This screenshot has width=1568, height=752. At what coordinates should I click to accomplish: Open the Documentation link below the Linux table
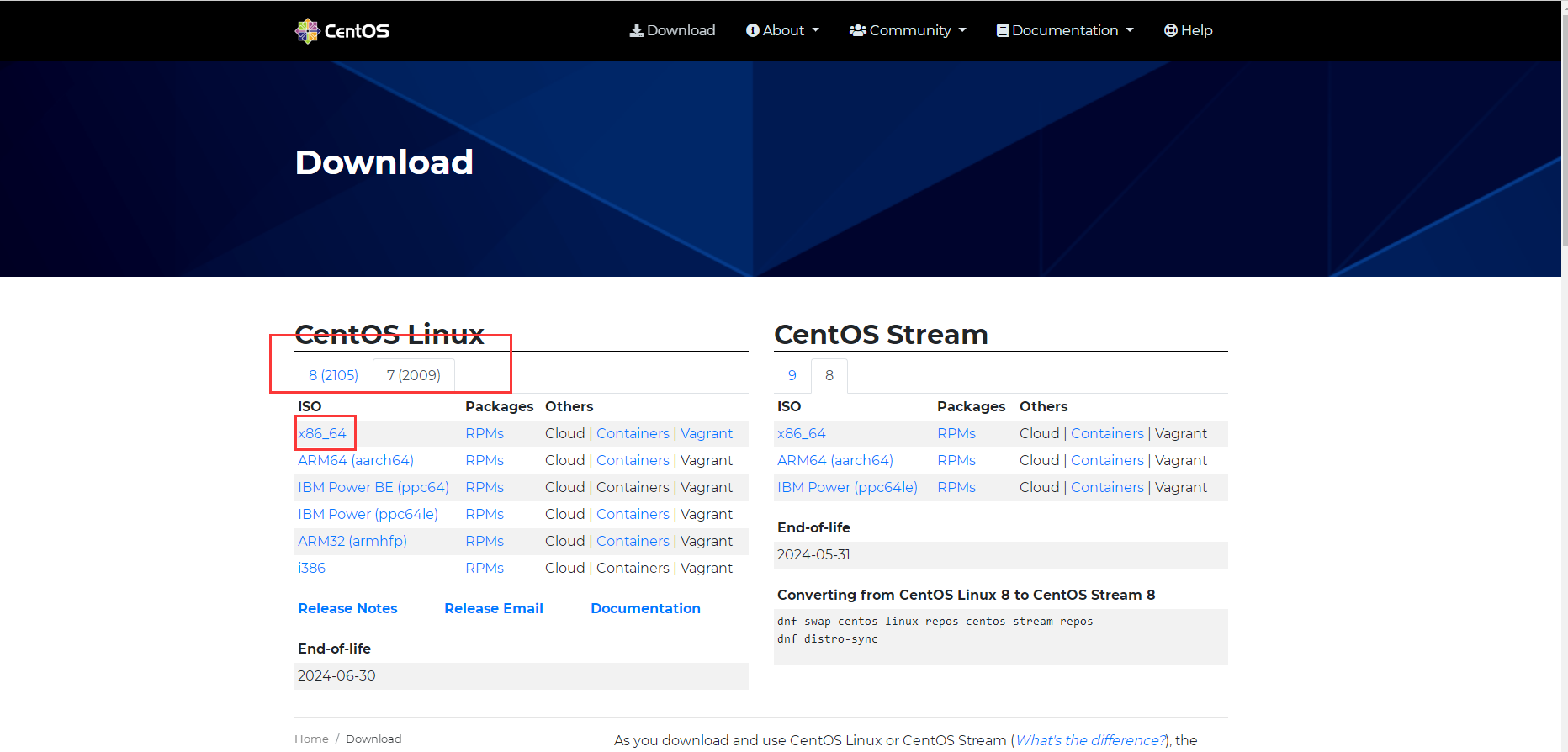point(645,608)
